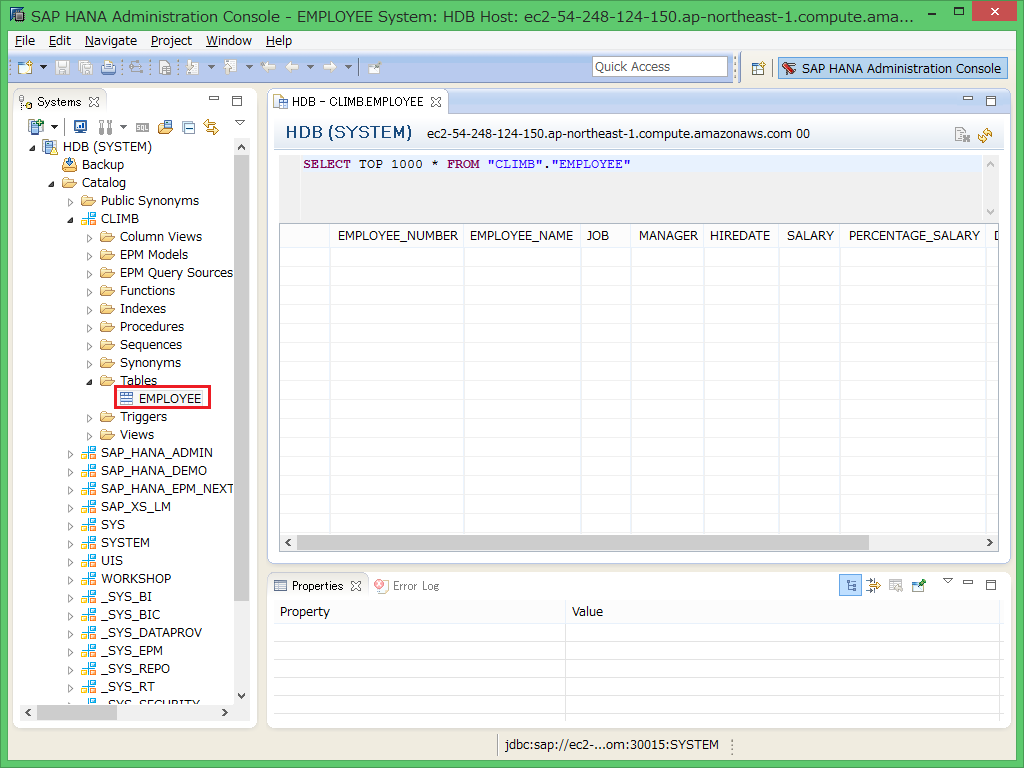Open SQL console icon in Systems view
1024x768 pixels.
point(142,127)
